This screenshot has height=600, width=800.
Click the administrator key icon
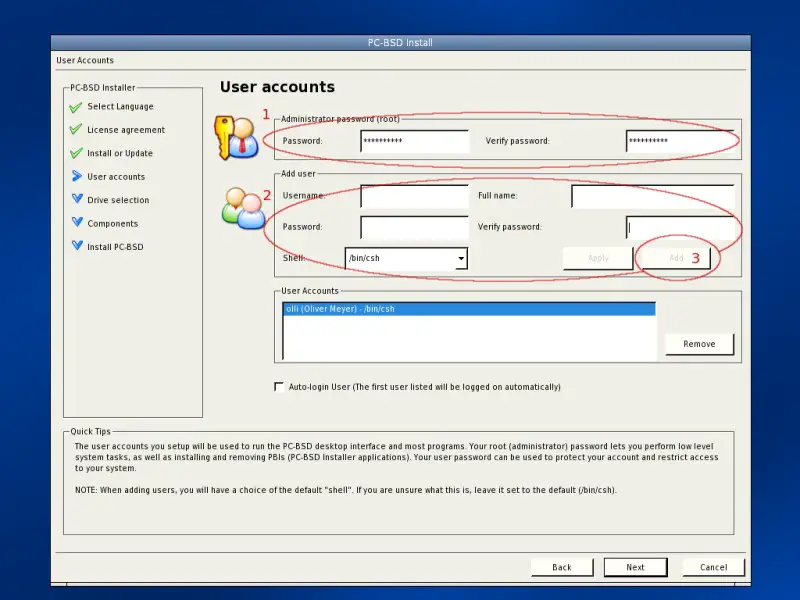pos(236,138)
